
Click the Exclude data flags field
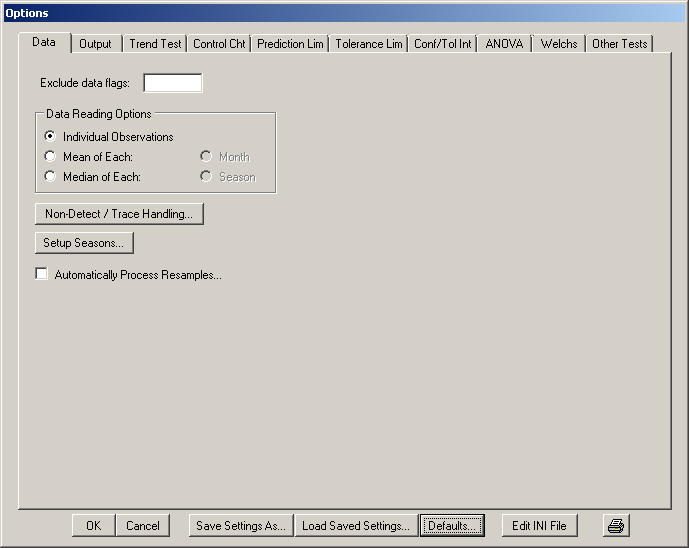(173, 83)
